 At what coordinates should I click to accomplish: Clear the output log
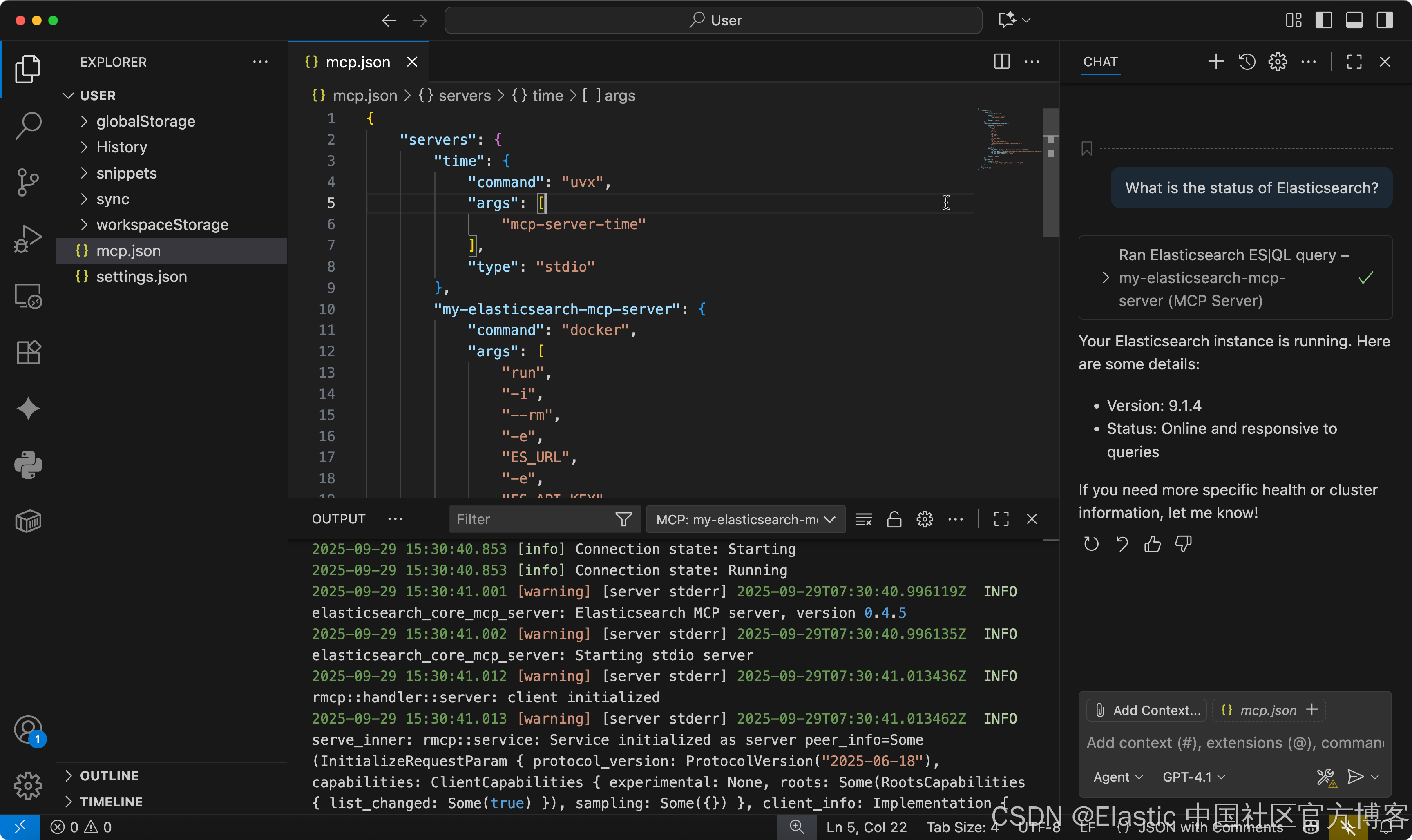tap(863, 519)
